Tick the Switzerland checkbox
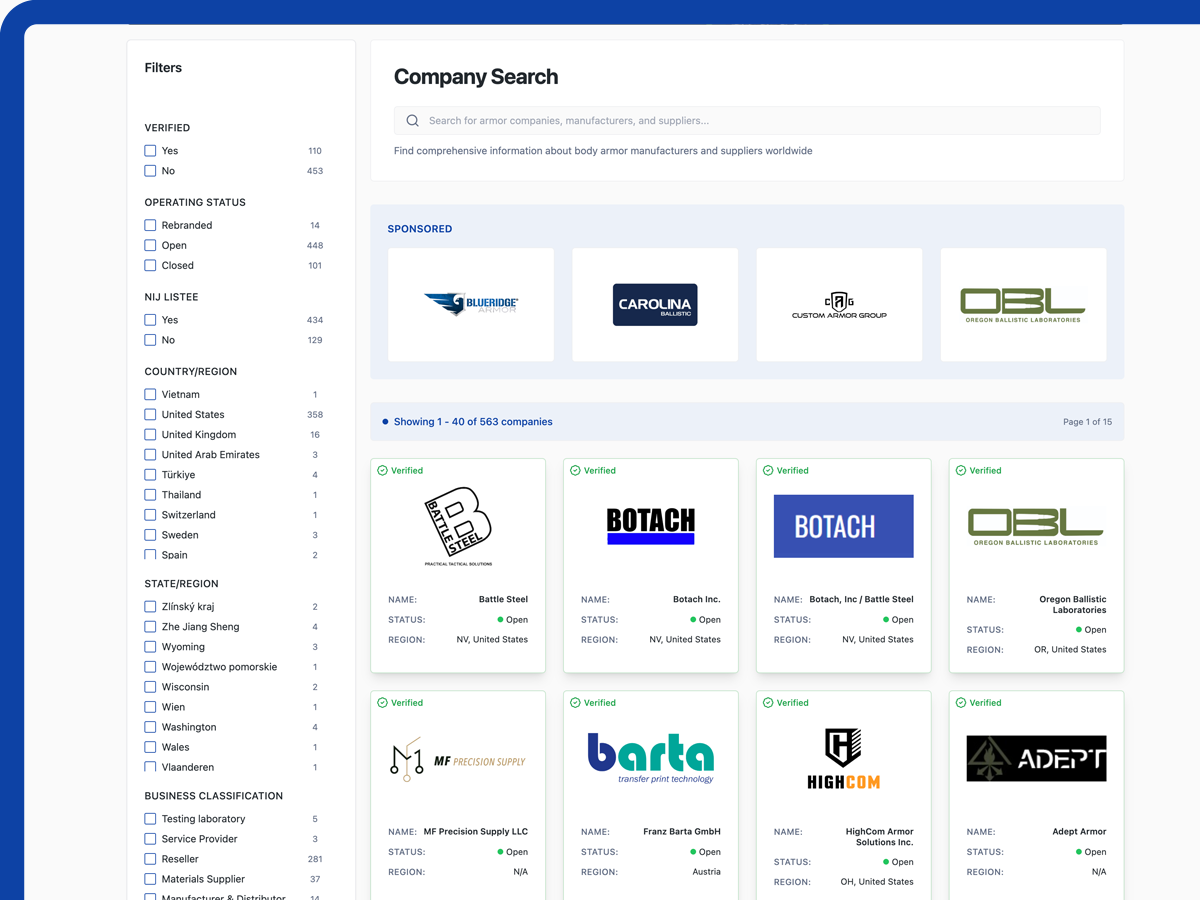1200x900 pixels. pos(150,514)
